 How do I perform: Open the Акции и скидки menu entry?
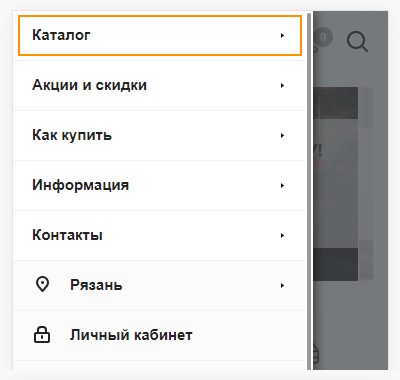point(159,85)
